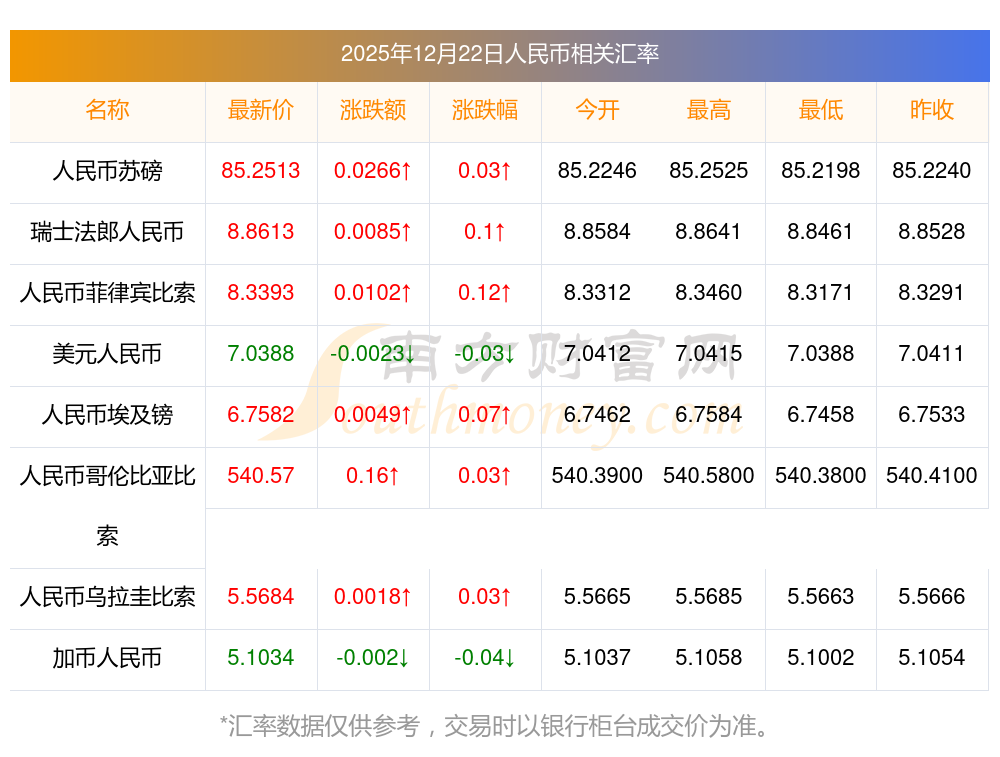Click latest price 540.57
Viewport: 1000px width, 757px height.
[x=261, y=475]
